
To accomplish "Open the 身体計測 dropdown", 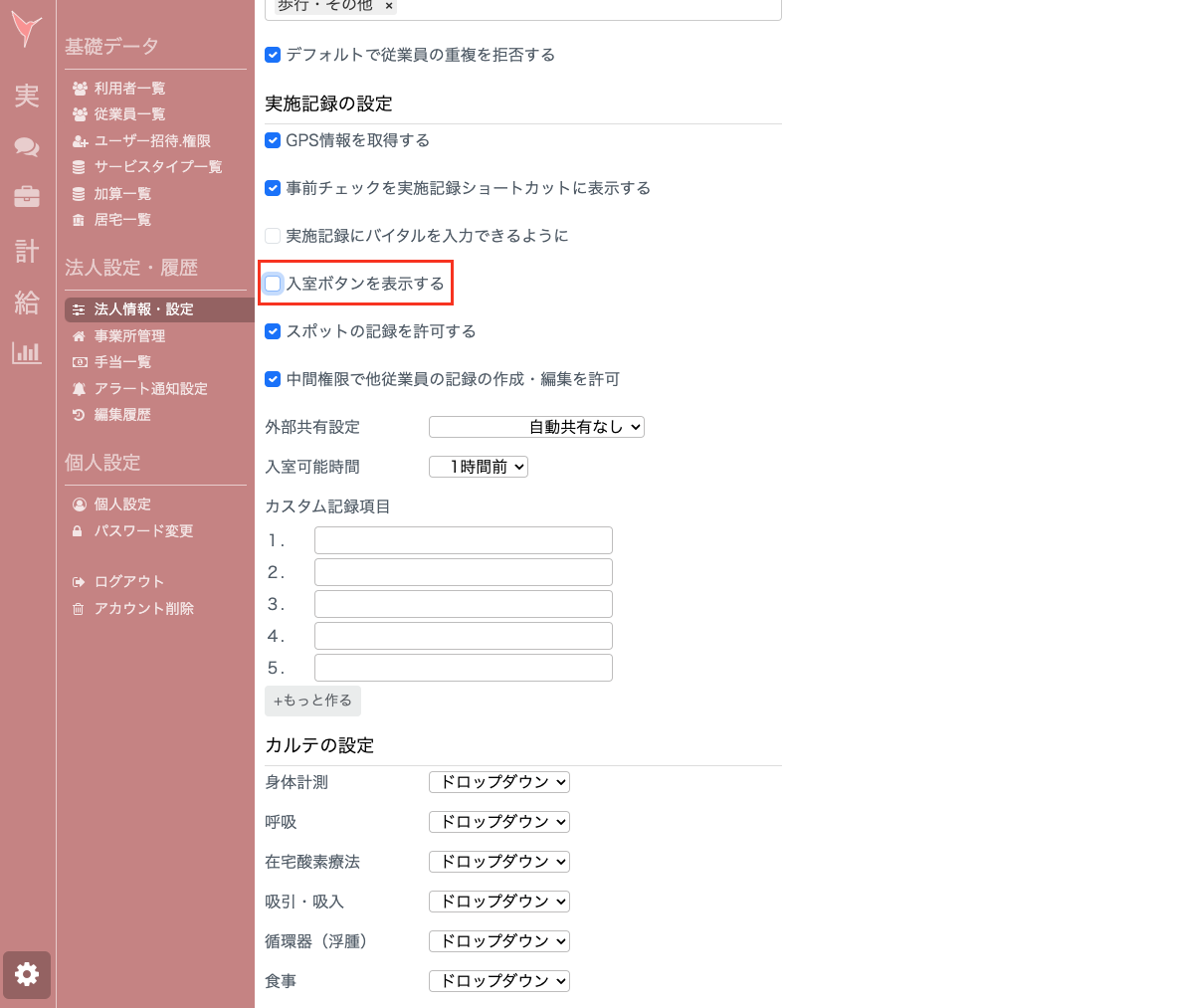I will click(498, 781).
